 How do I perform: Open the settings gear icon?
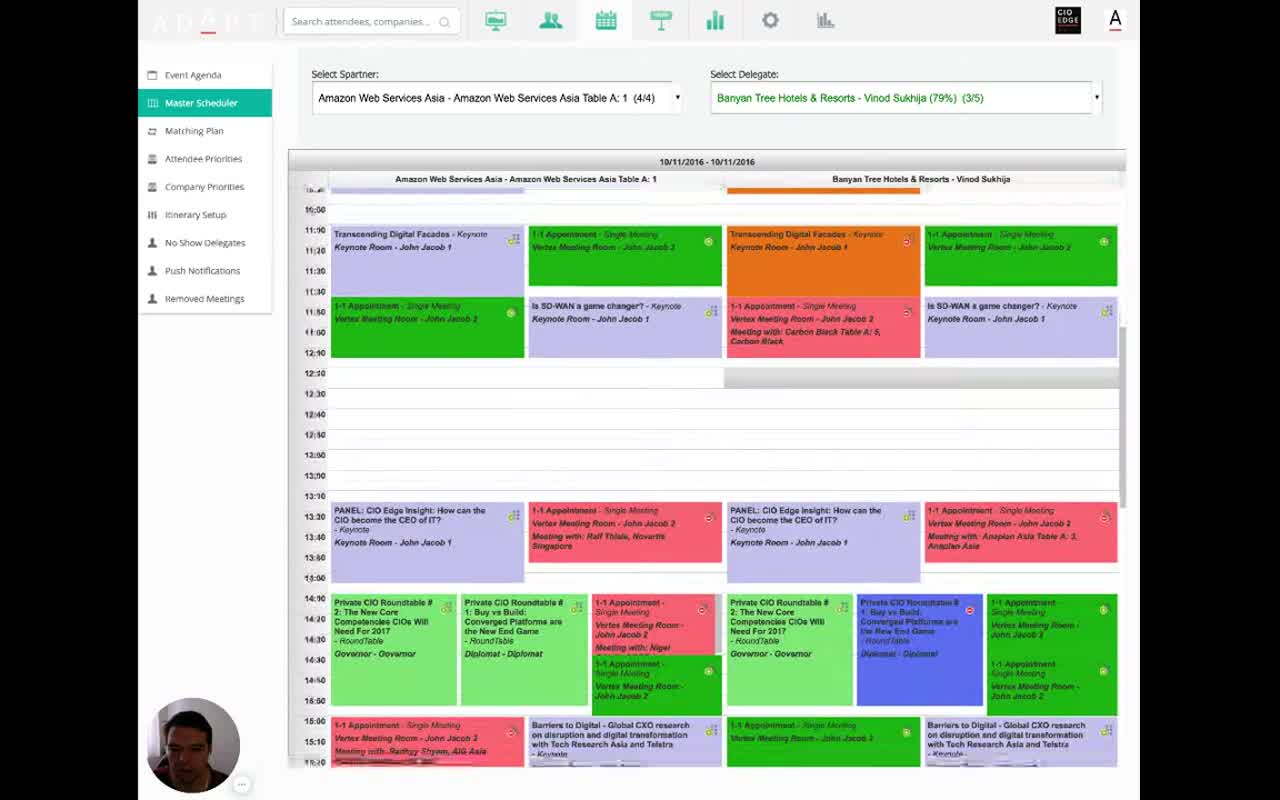click(770, 20)
